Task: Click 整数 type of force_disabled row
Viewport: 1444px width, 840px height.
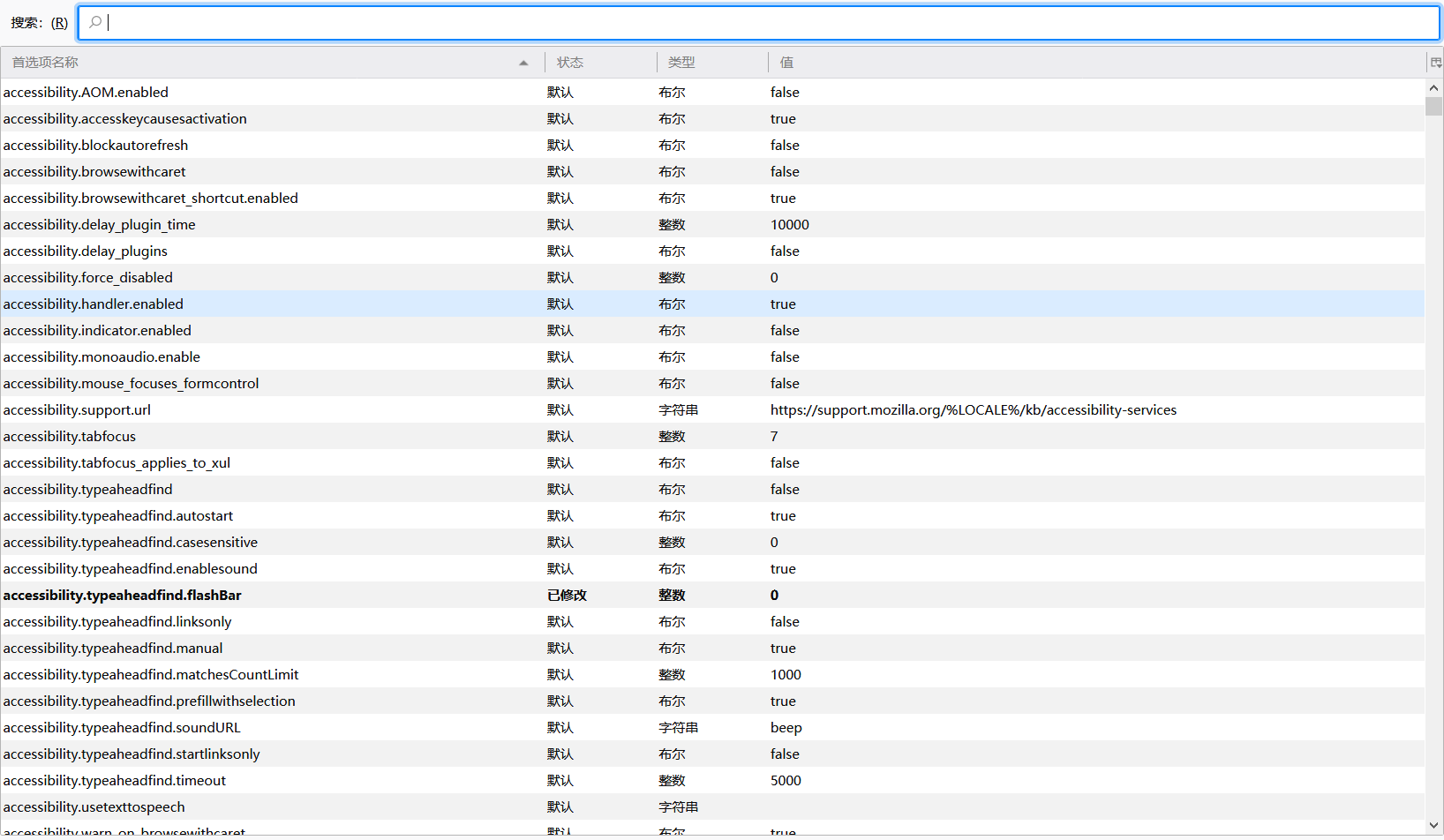Action: pos(672,277)
